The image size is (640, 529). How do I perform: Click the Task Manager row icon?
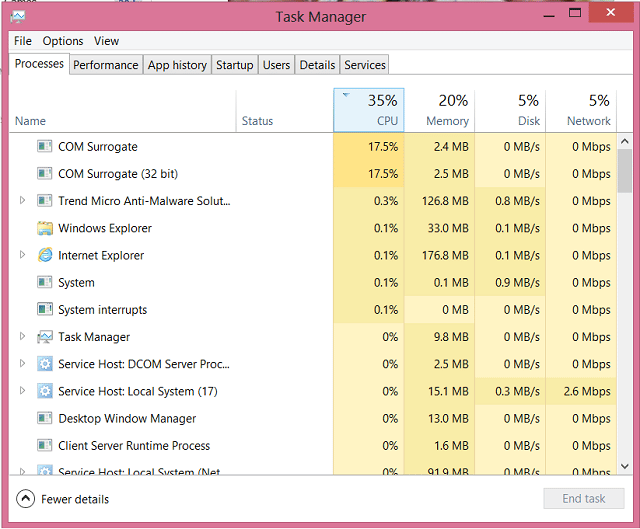click(44, 337)
